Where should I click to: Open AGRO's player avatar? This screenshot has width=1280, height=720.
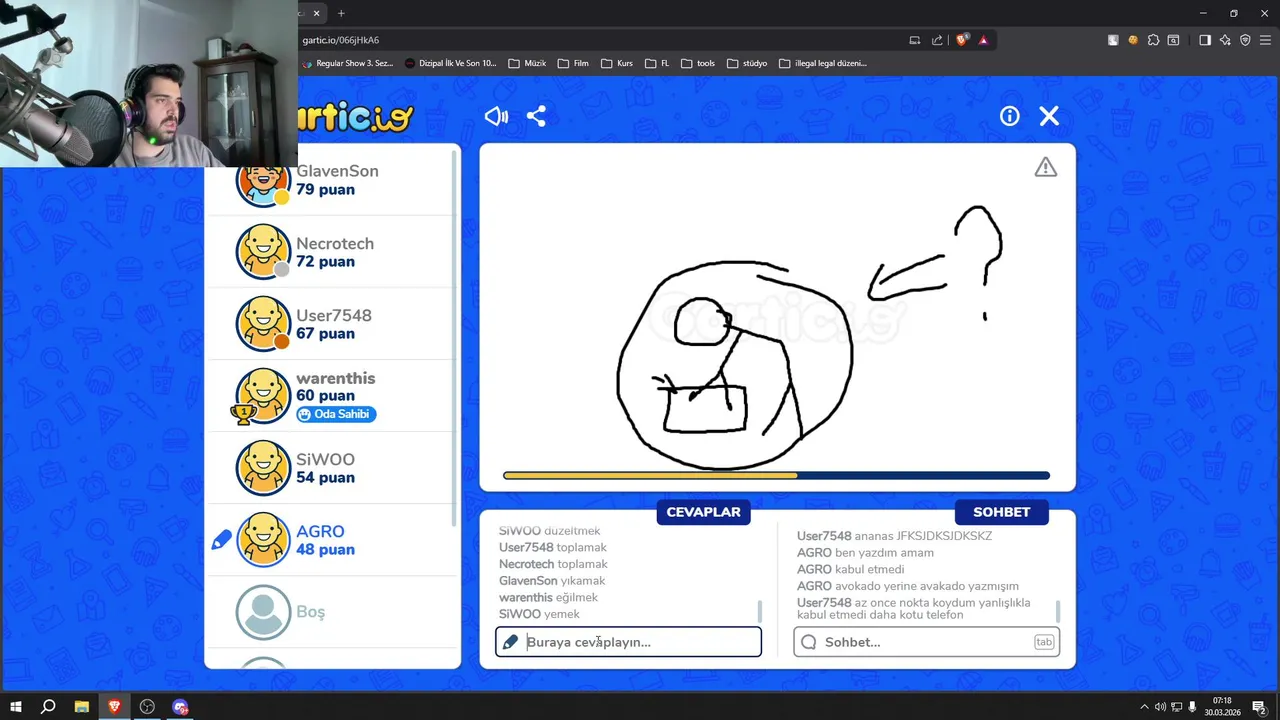(x=263, y=540)
